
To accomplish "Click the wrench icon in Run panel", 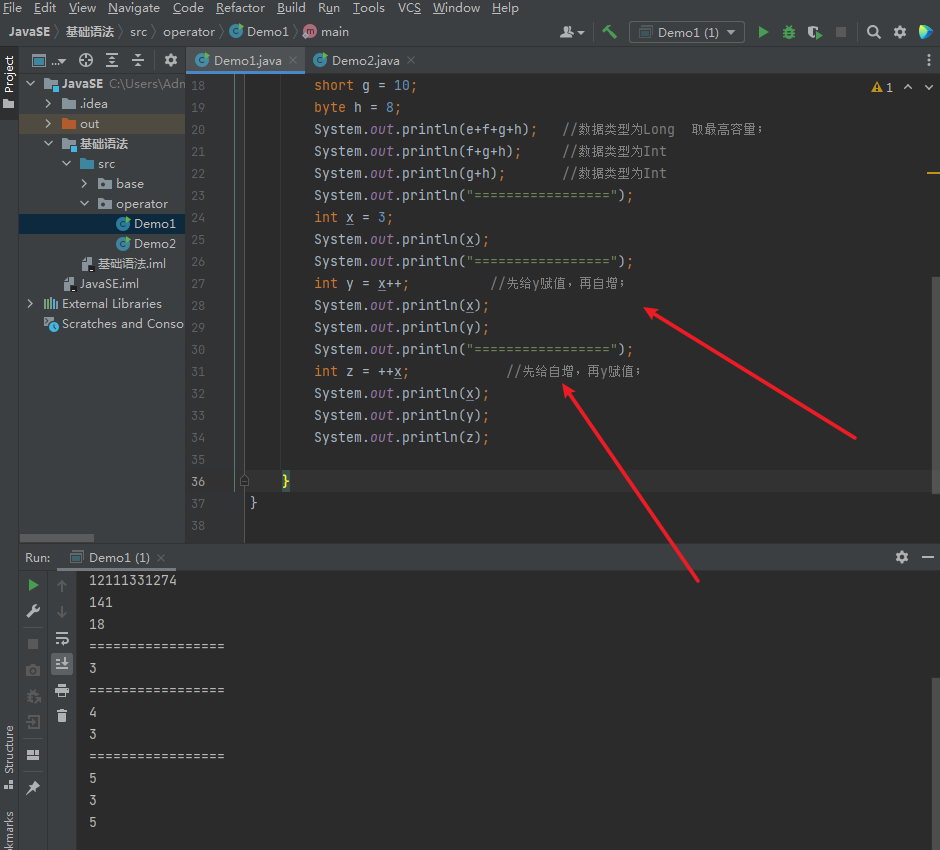I will pyautogui.click(x=33, y=611).
